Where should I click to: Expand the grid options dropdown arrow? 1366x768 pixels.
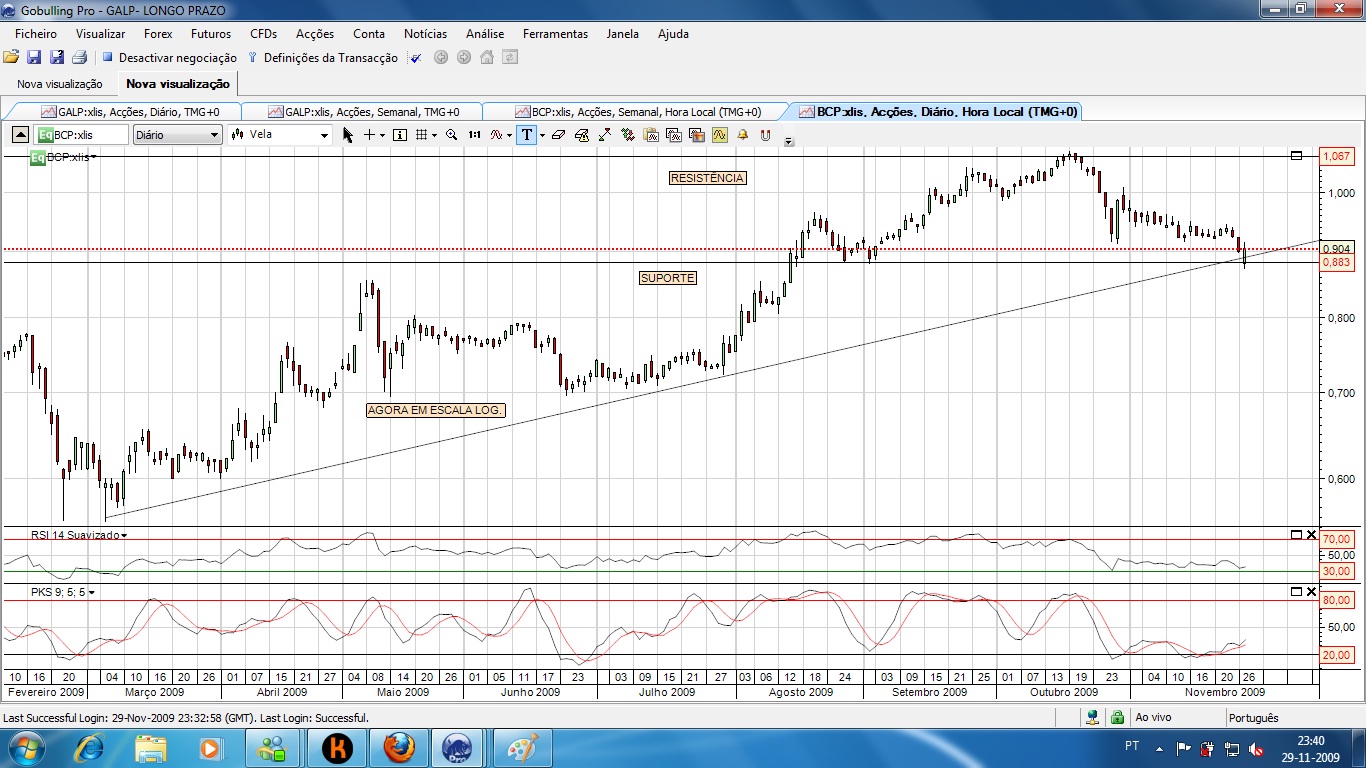pyautogui.click(x=434, y=135)
